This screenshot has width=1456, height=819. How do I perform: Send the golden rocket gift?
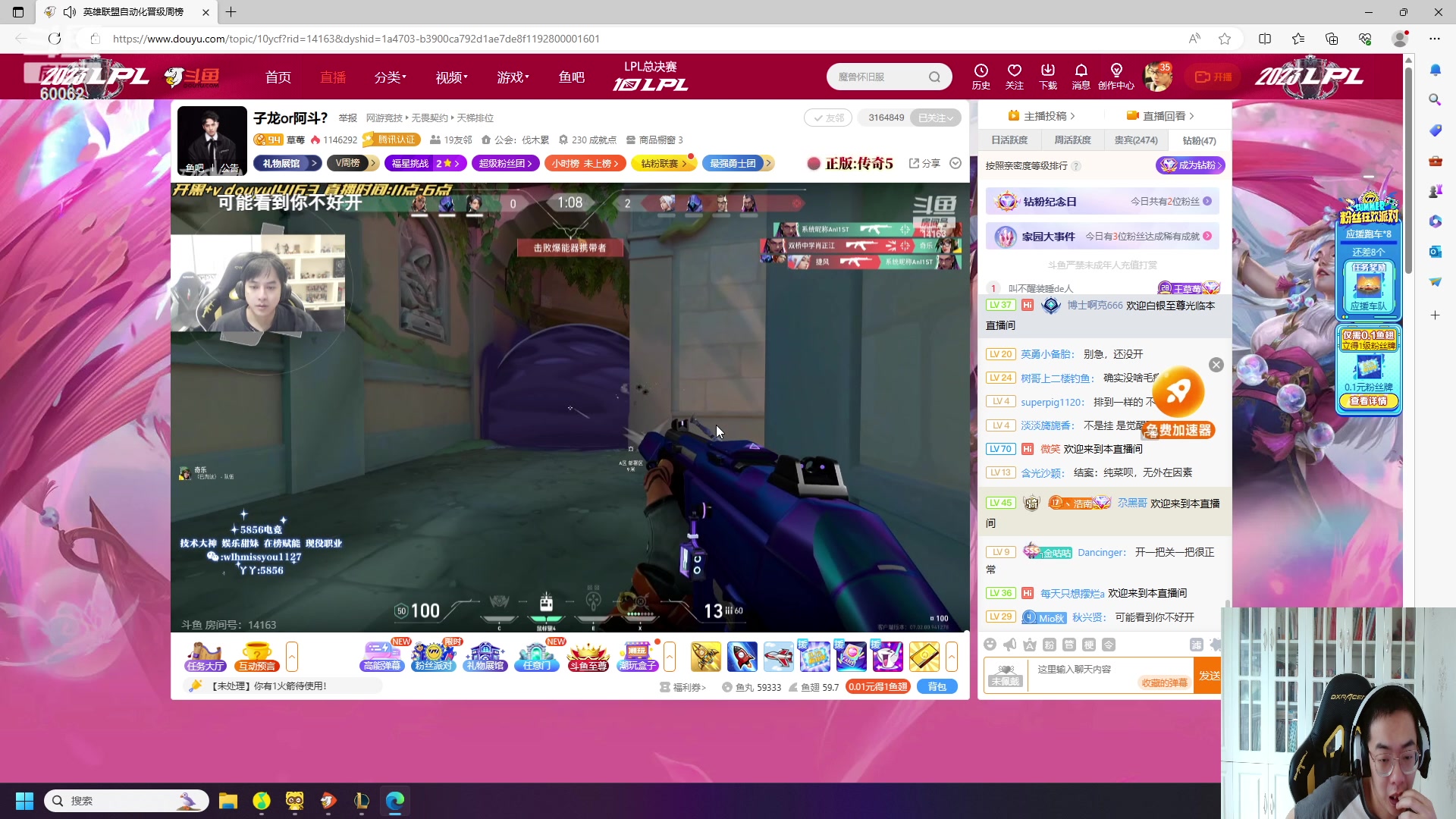click(706, 657)
